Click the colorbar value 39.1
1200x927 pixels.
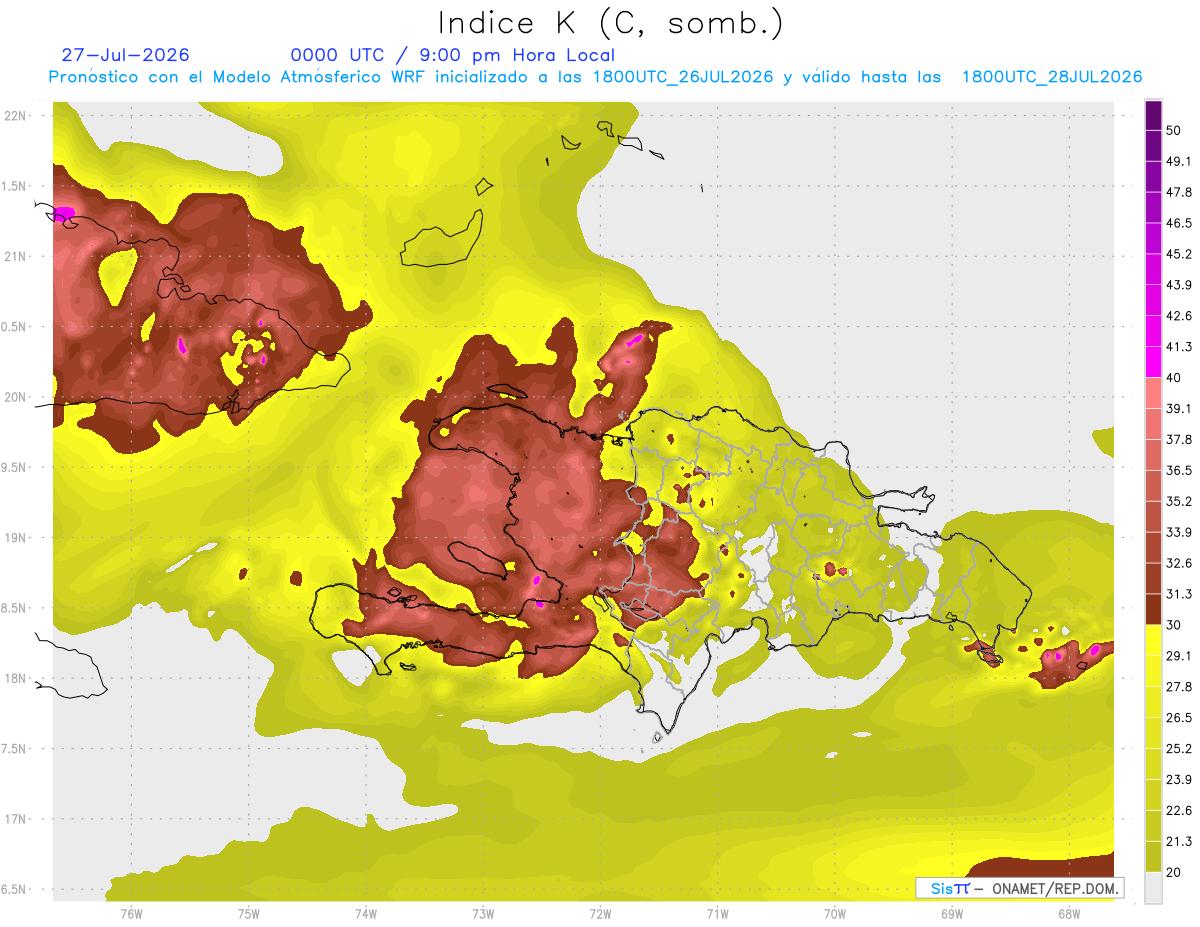[x=1178, y=408]
